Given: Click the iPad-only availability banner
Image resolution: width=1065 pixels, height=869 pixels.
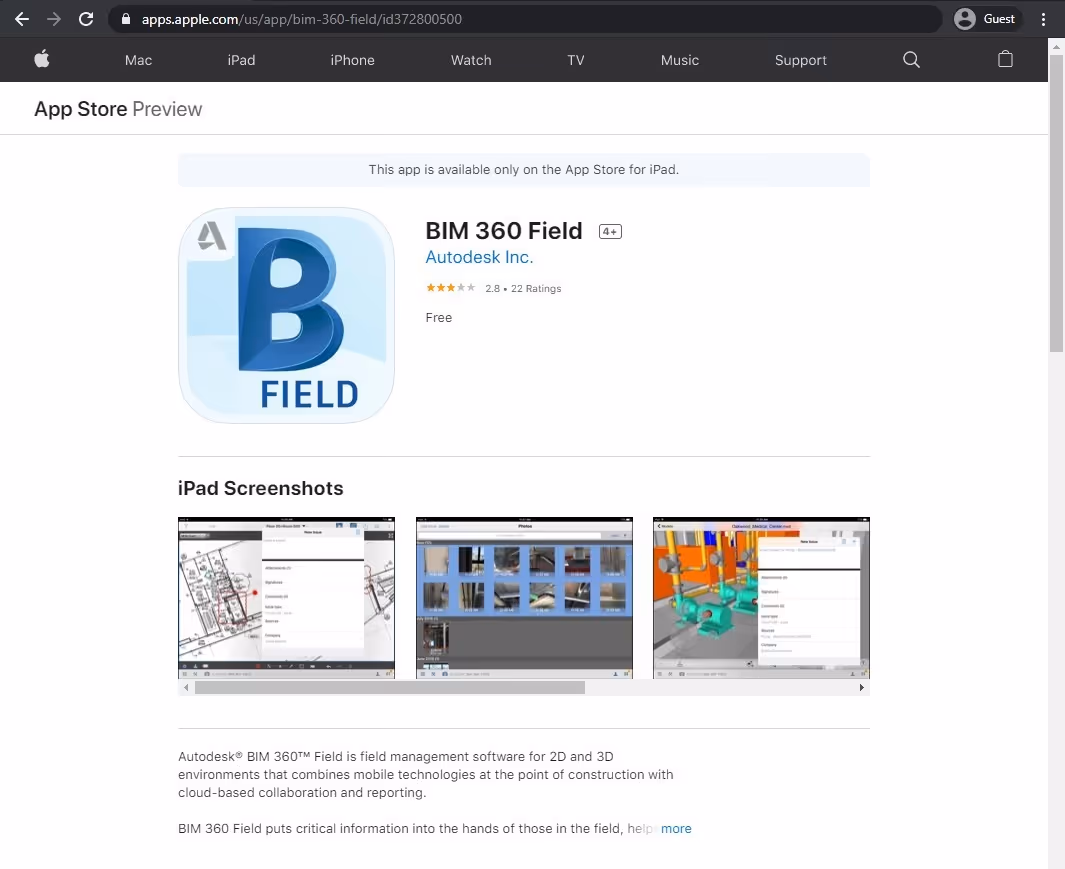Looking at the screenshot, I should point(524,170).
